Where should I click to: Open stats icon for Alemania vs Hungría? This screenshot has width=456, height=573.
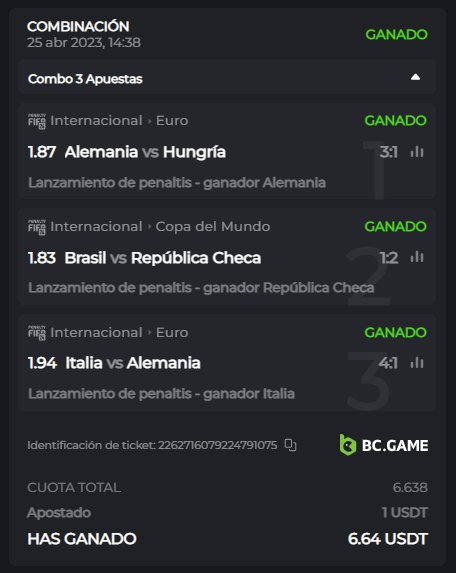(417, 152)
